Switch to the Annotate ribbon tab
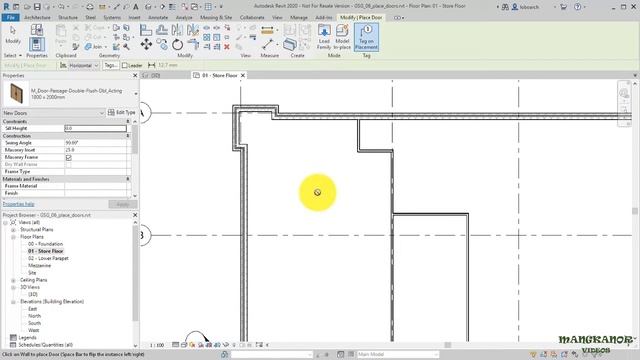This screenshot has width=640, height=360. pos(158,18)
